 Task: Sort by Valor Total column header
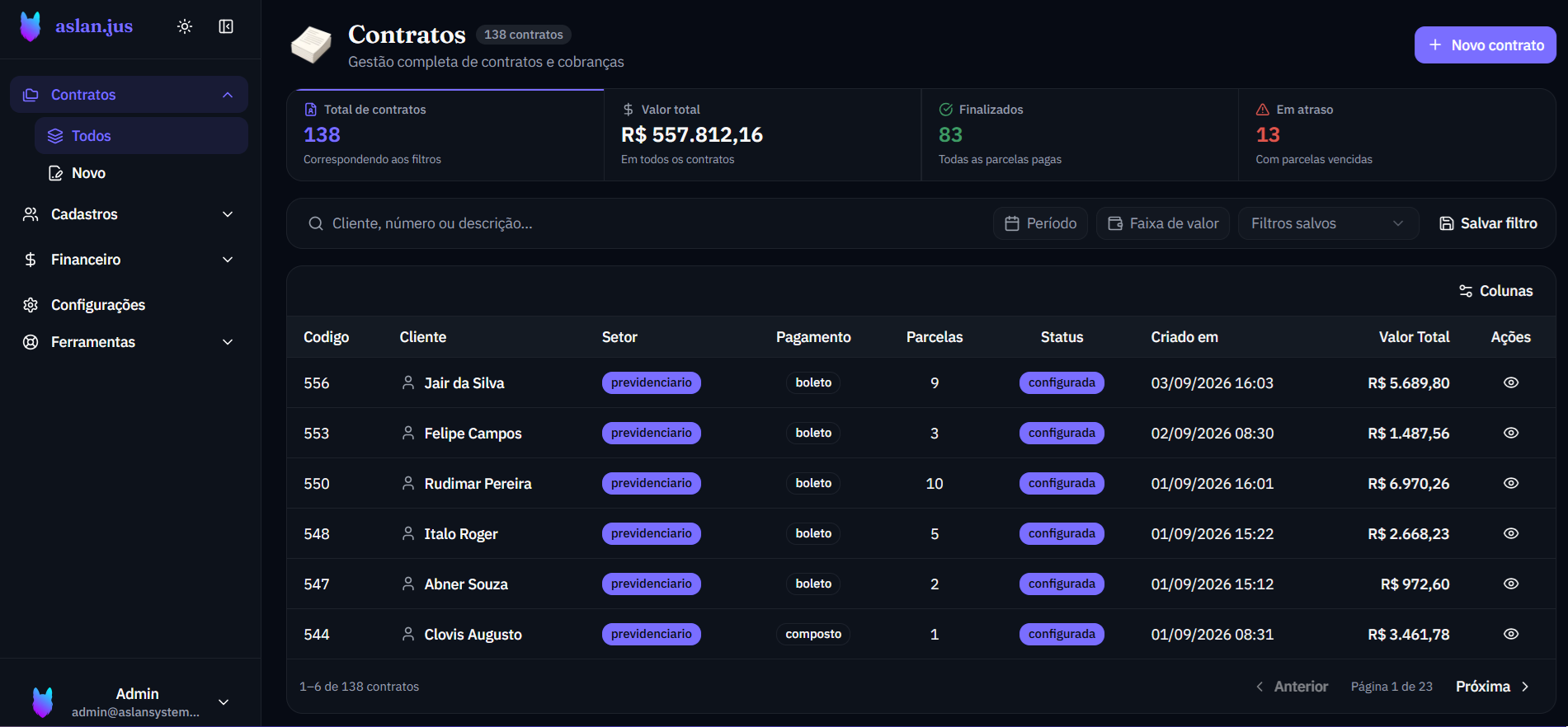1414,337
